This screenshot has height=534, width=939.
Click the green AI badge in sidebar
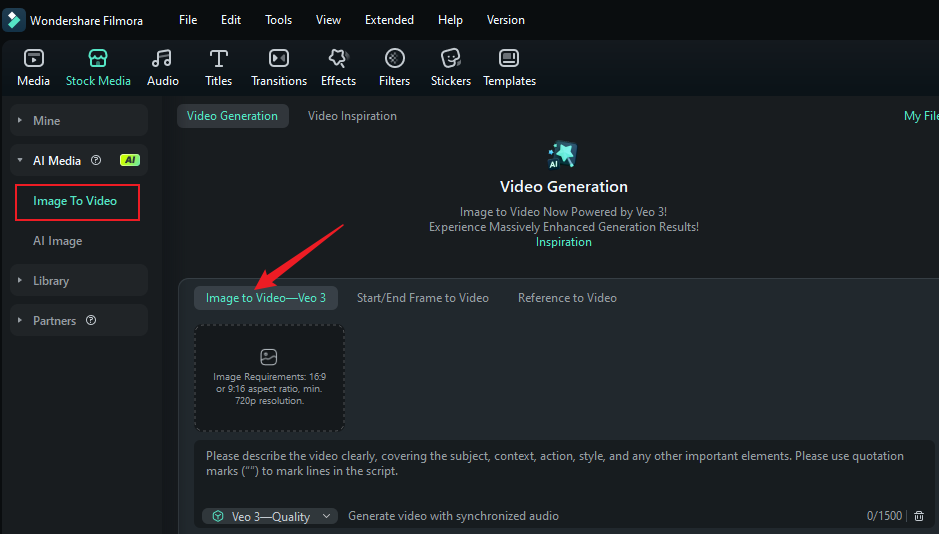click(130, 160)
